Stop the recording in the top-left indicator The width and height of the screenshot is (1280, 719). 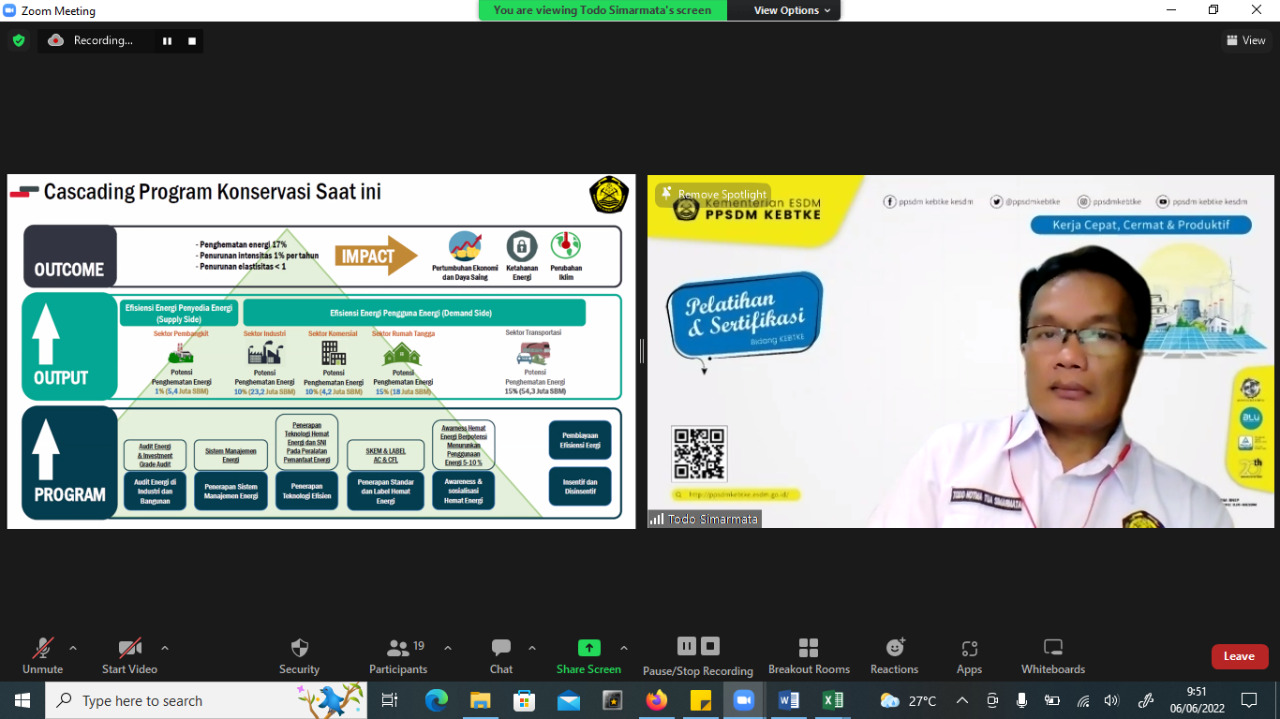192,41
